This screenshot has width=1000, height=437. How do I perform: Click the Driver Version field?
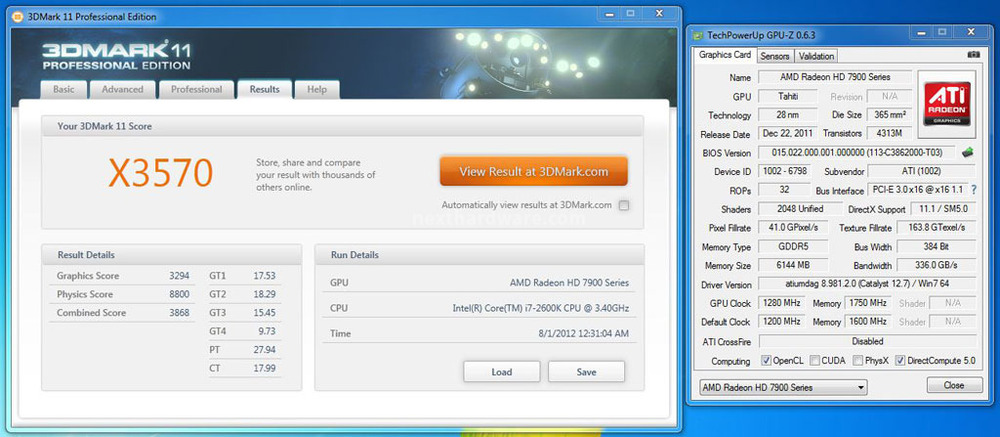coord(867,285)
